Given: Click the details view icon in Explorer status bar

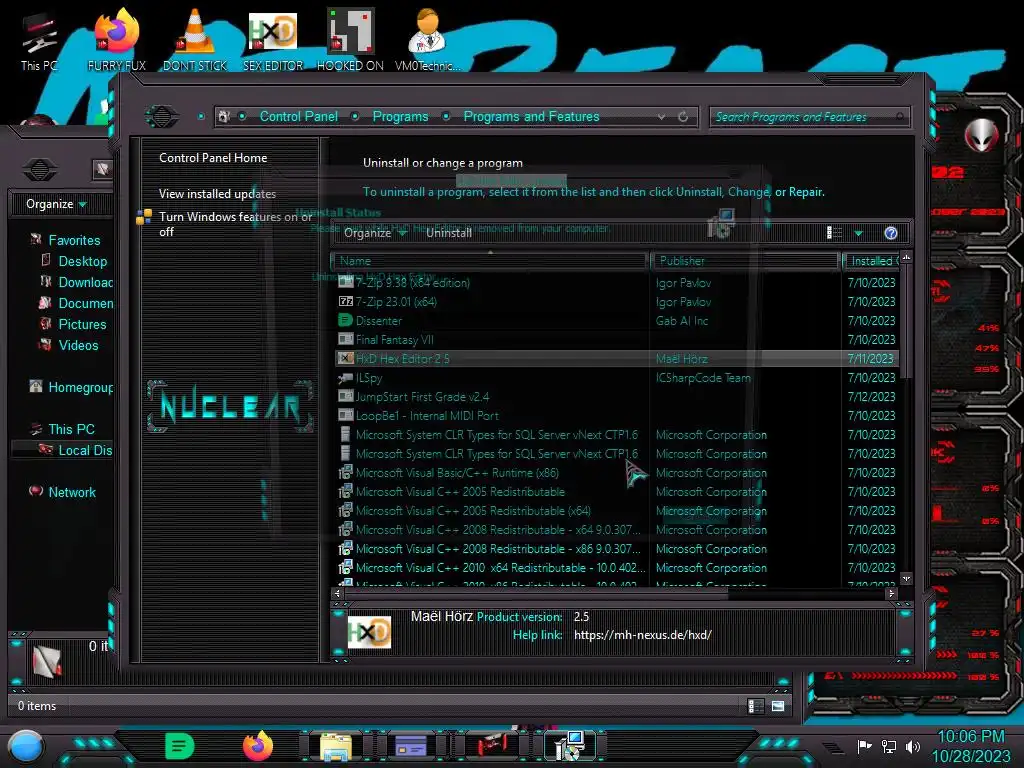Looking at the screenshot, I should click(x=756, y=706).
